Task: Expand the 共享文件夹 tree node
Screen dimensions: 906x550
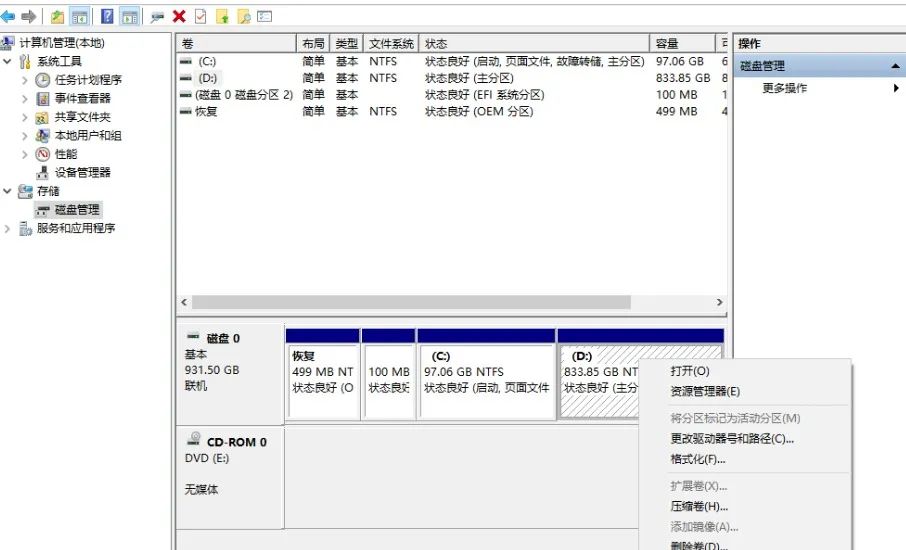Action: pos(25,117)
